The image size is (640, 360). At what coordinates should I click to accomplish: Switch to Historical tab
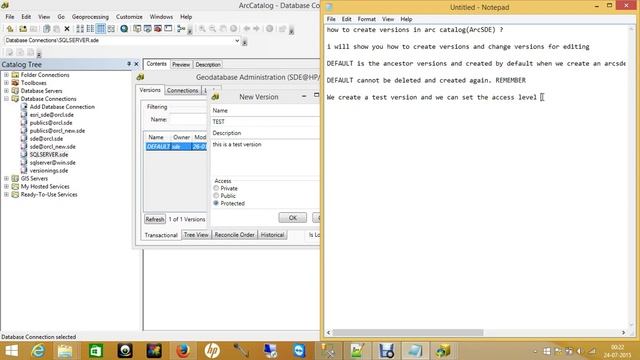pyautogui.click(x=272, y=235)
